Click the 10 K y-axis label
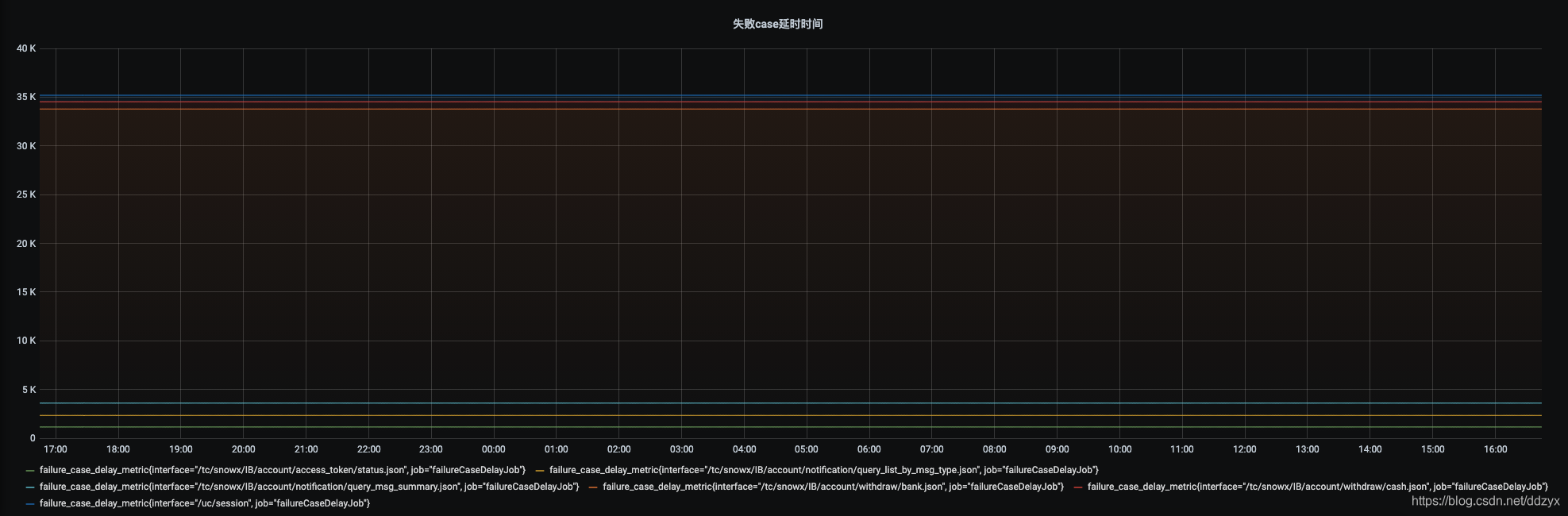Screen dimensions: 1568x516 pyautogui.click(x=26, y=341)
